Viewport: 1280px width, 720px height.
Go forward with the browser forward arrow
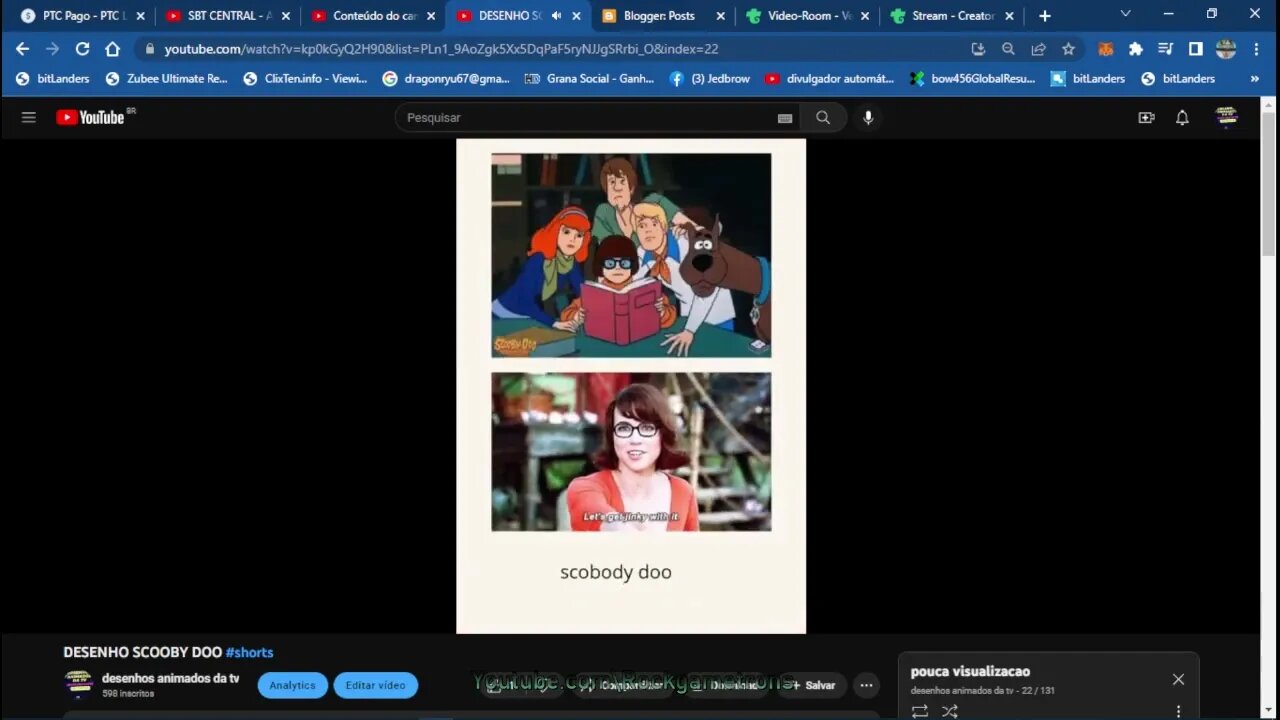pos(52,49)
